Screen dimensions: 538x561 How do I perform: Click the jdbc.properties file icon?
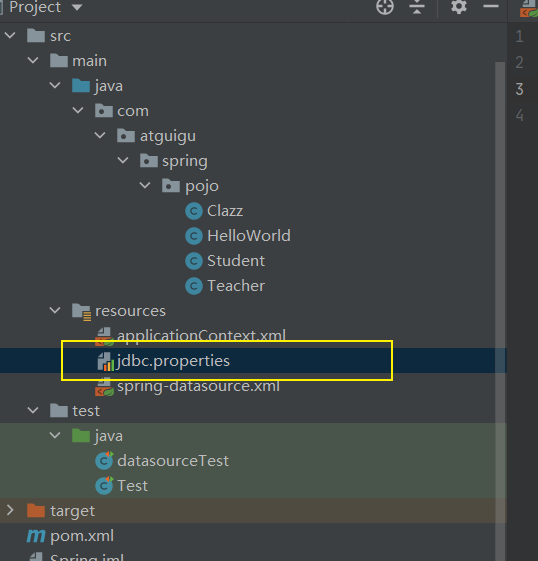[106, 361]
